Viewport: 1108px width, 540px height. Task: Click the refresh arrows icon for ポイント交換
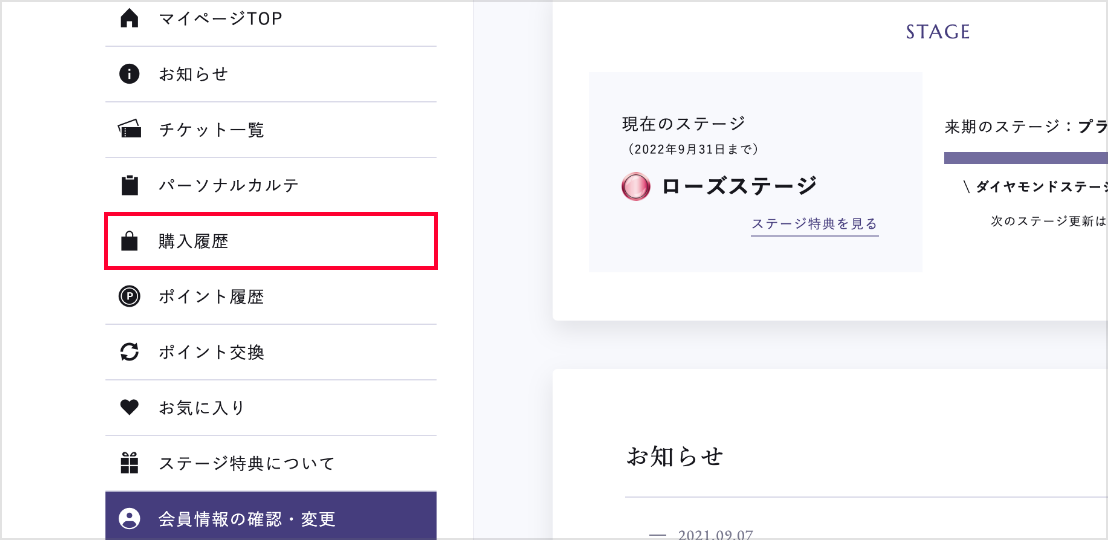(x=129, y=352)
